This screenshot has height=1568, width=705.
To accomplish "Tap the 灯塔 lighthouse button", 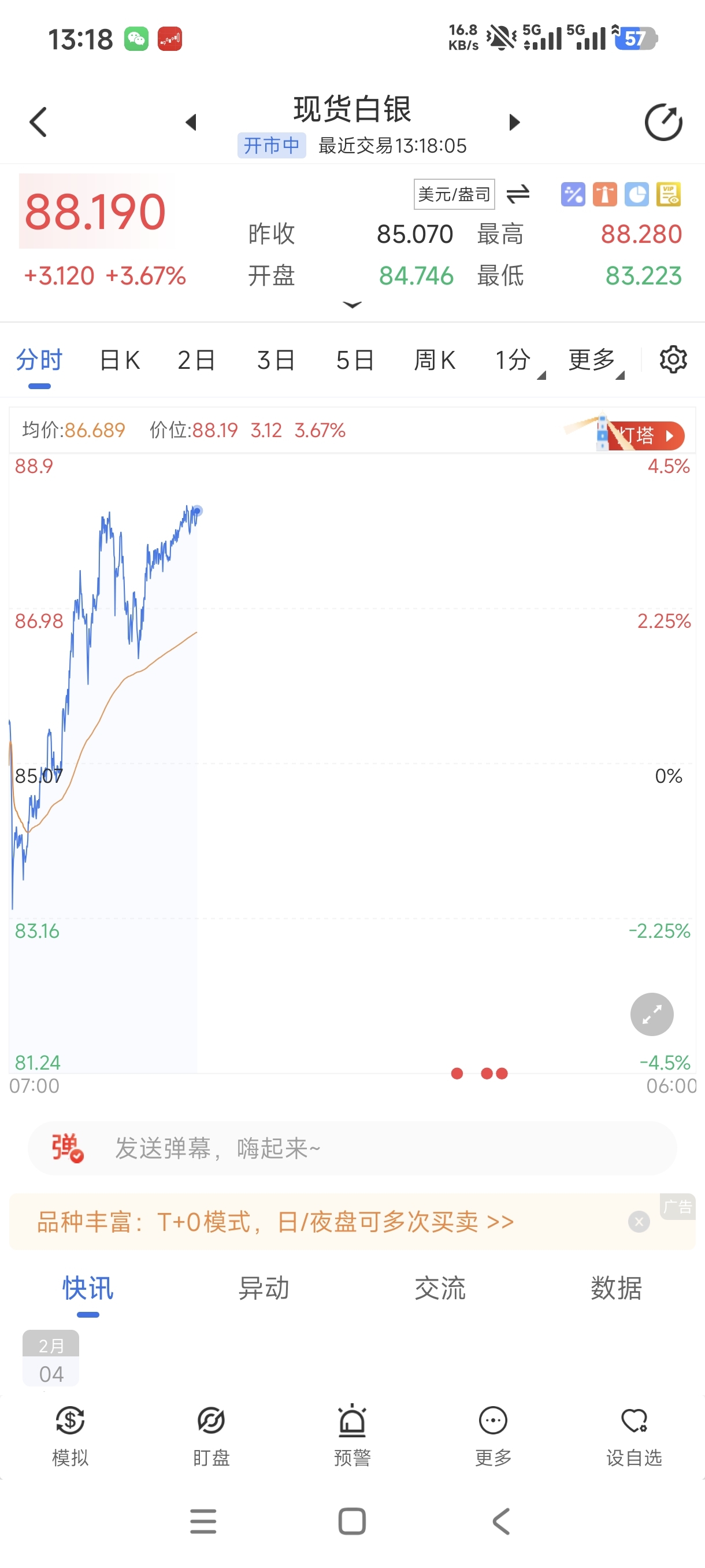I will (644, 435).
